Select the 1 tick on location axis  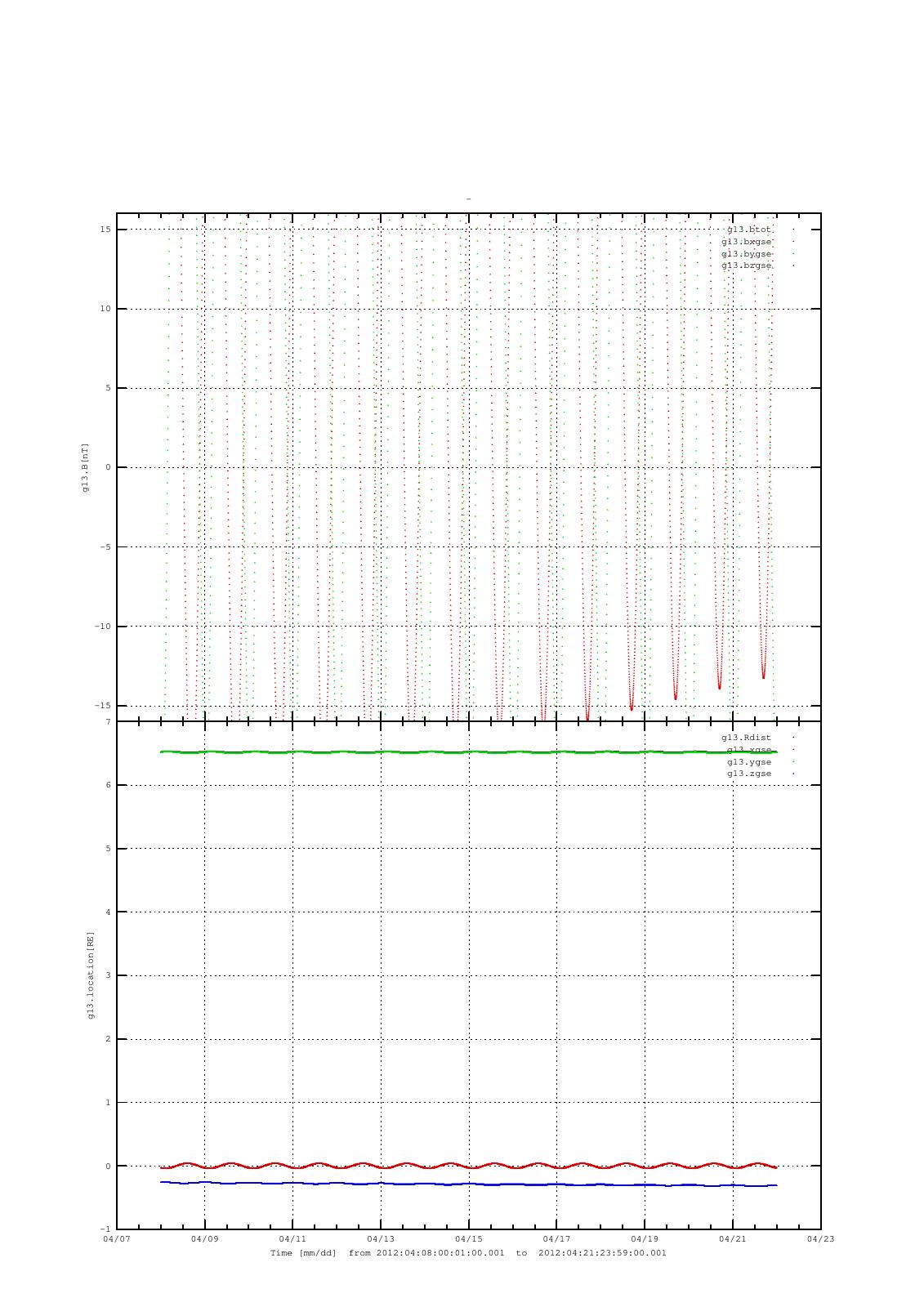107,1103
